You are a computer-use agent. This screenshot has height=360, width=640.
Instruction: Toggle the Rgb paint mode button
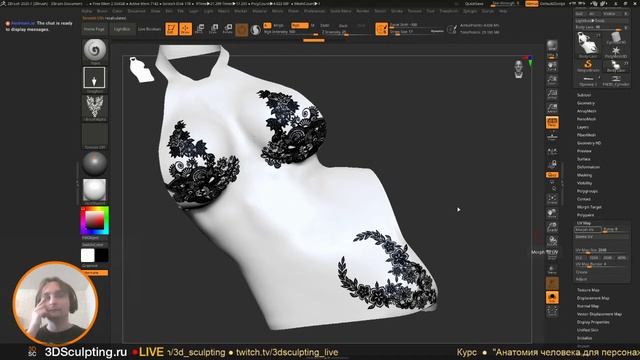(x=300, y=25)
